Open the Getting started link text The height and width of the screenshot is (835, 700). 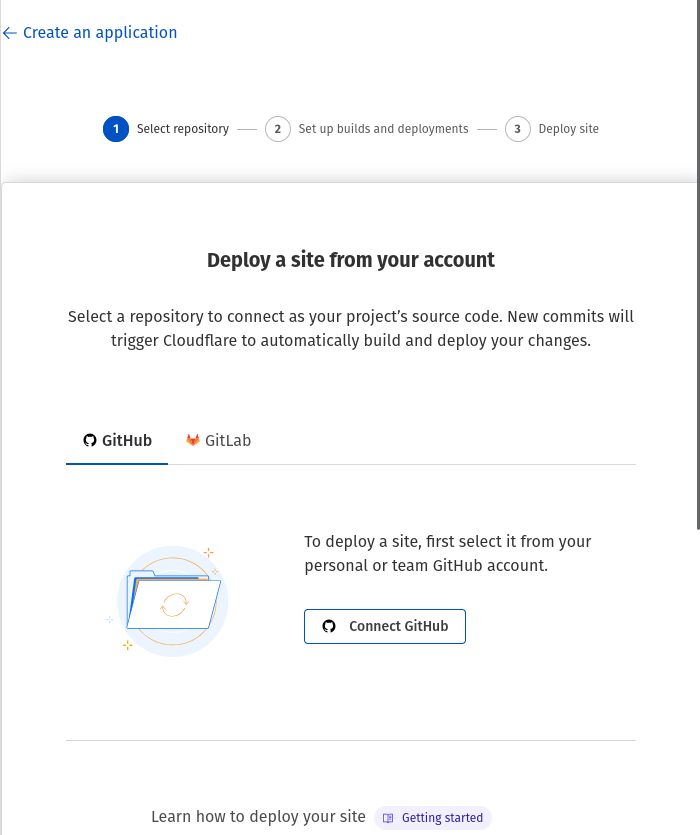(x=442, y=818)
